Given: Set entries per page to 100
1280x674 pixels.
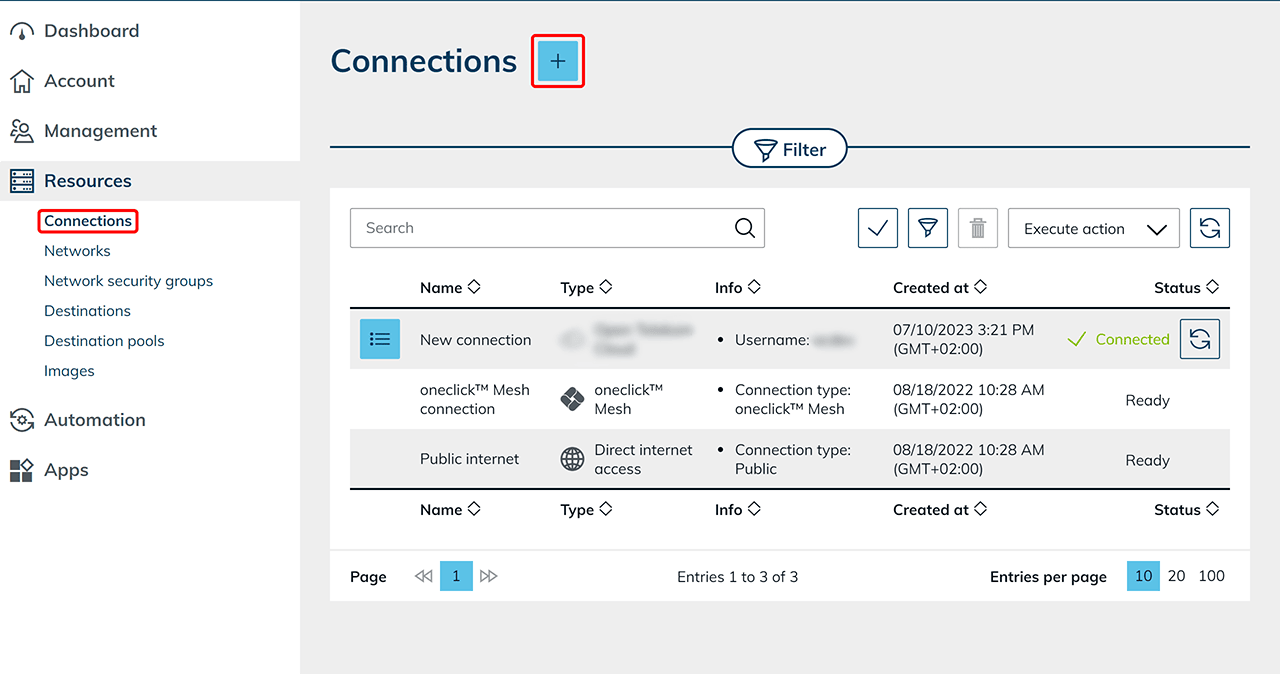Looking at the screenshot, I should 1211,576.
